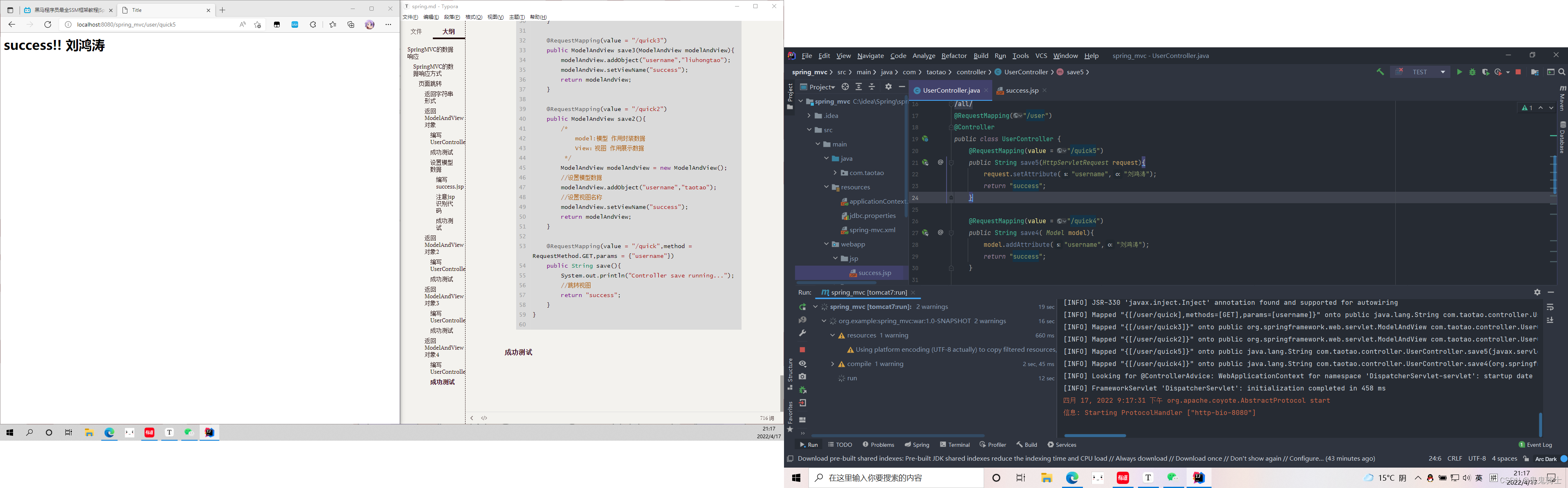The height and width of the screenshot is (488, 1568).
Task: Click locate-in-project target icon in Project panel
Action: pyautogui.click(x=845, y=87)
